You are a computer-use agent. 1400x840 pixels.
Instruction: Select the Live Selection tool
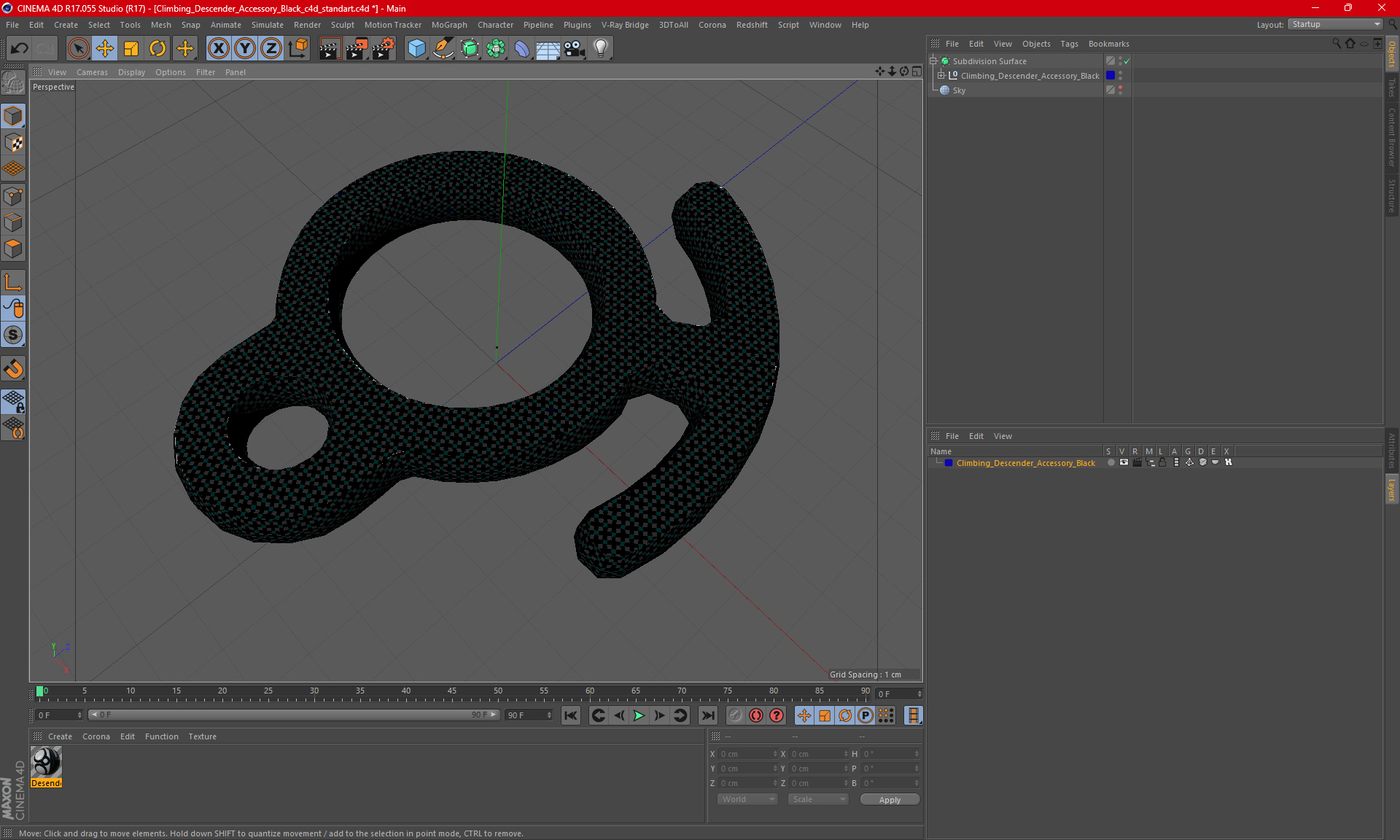click(x=78, y=49)
